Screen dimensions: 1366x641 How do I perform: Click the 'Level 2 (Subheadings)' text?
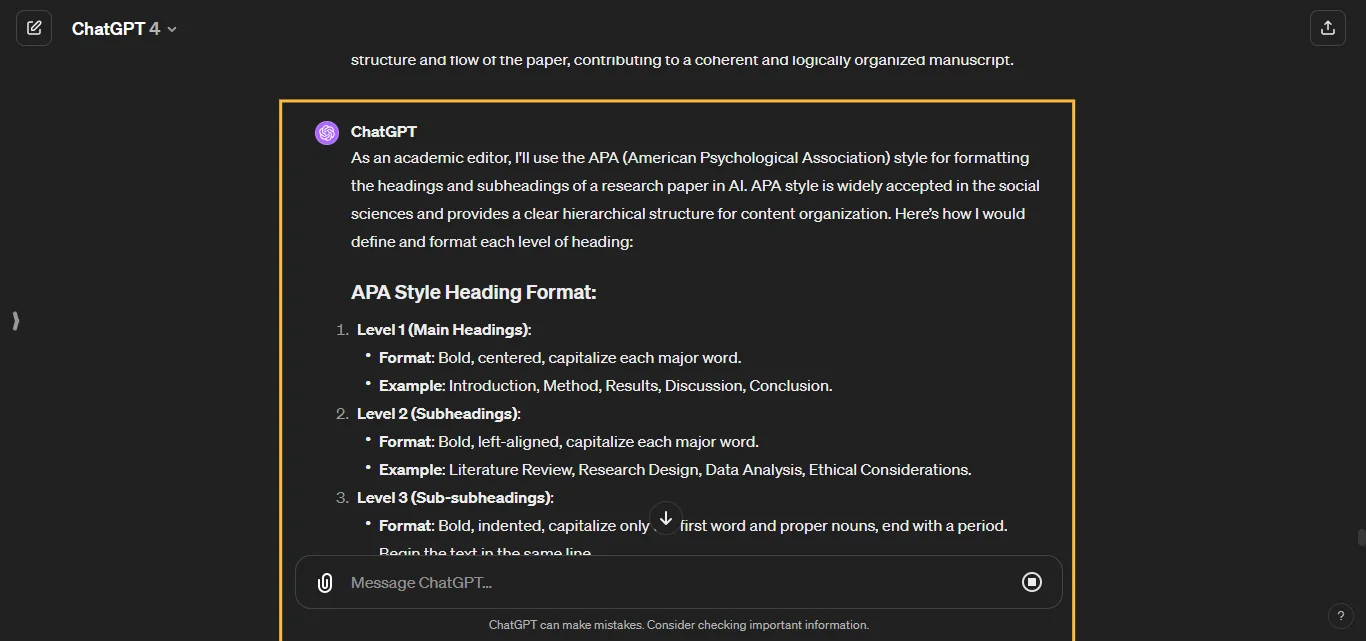click(x=438, y=414)
